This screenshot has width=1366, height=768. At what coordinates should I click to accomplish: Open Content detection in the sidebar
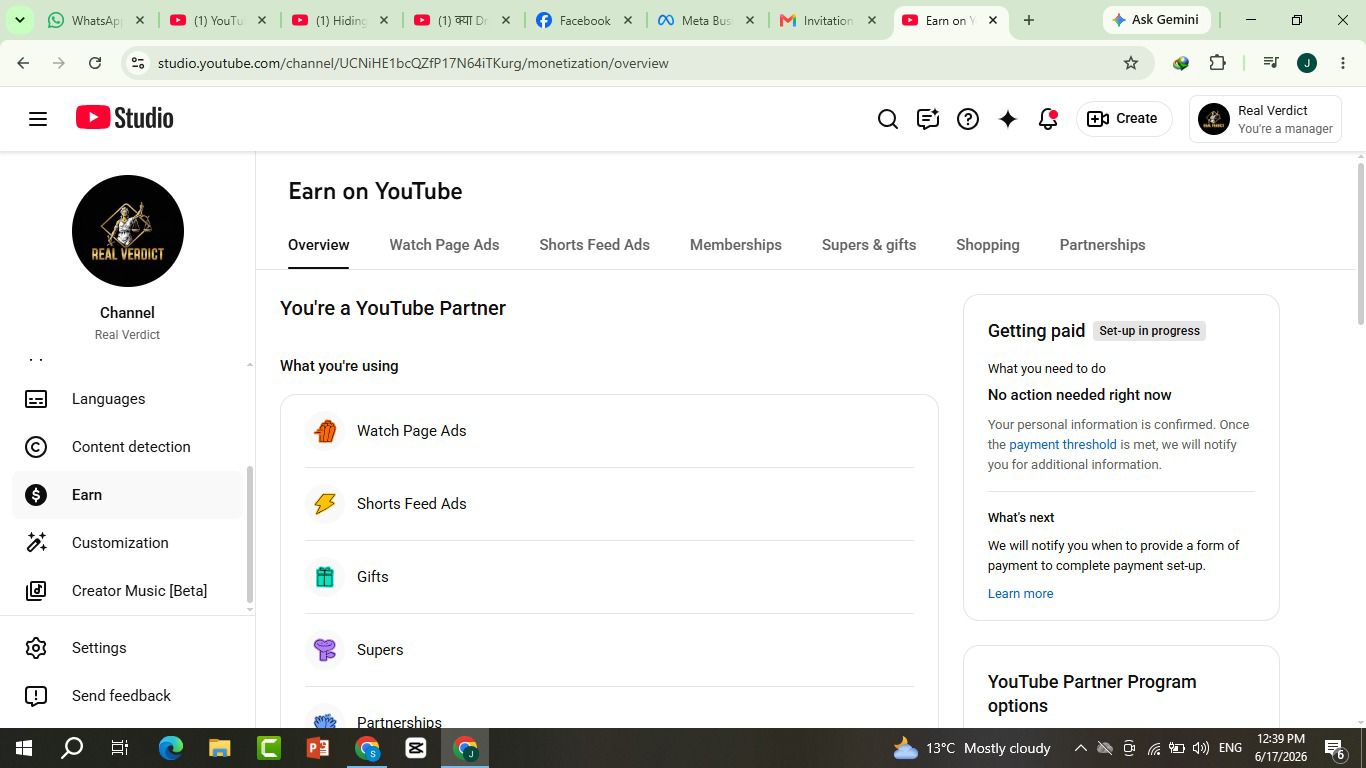(128, 447)
